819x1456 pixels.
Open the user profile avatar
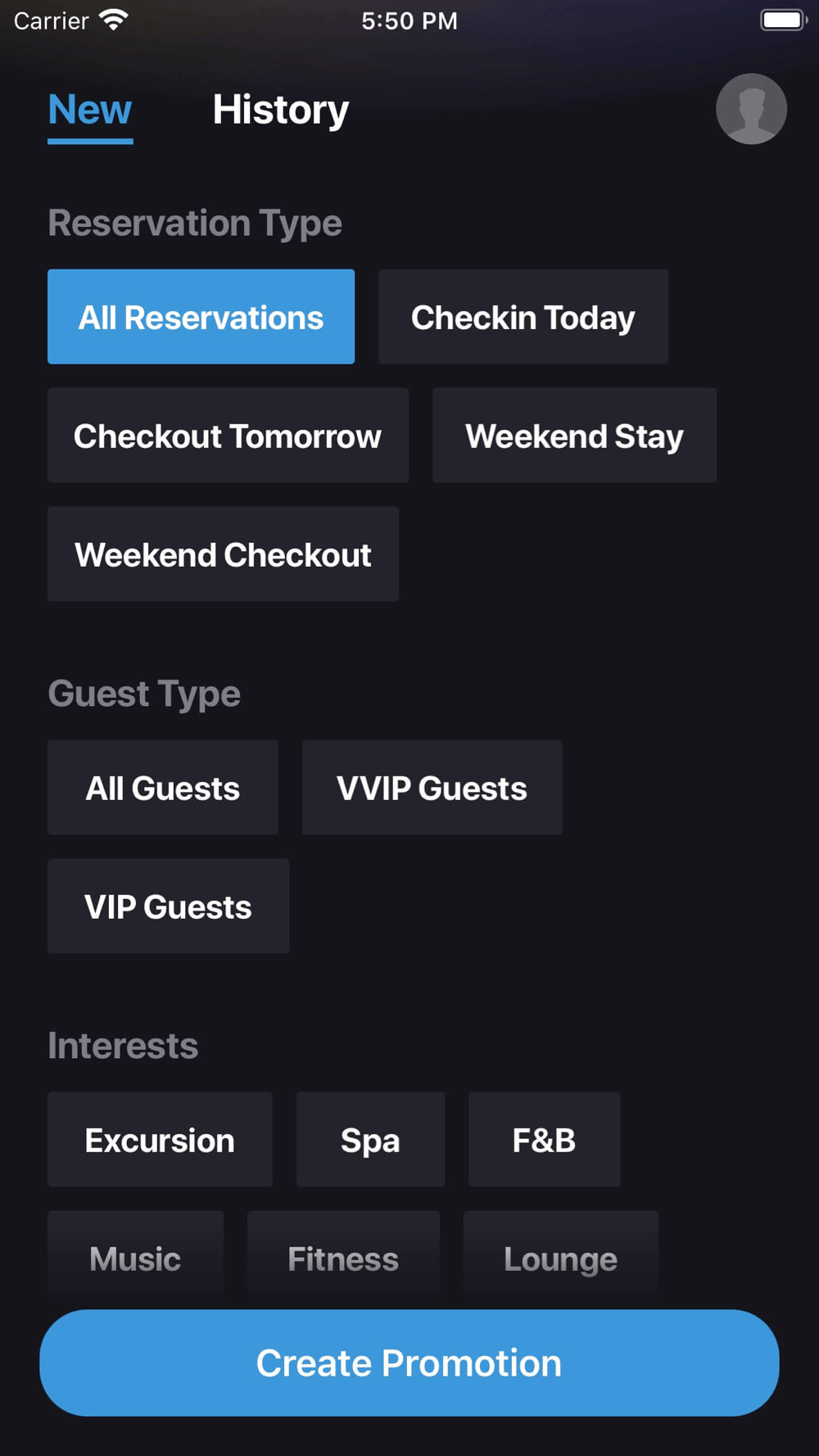coord(751,109)
